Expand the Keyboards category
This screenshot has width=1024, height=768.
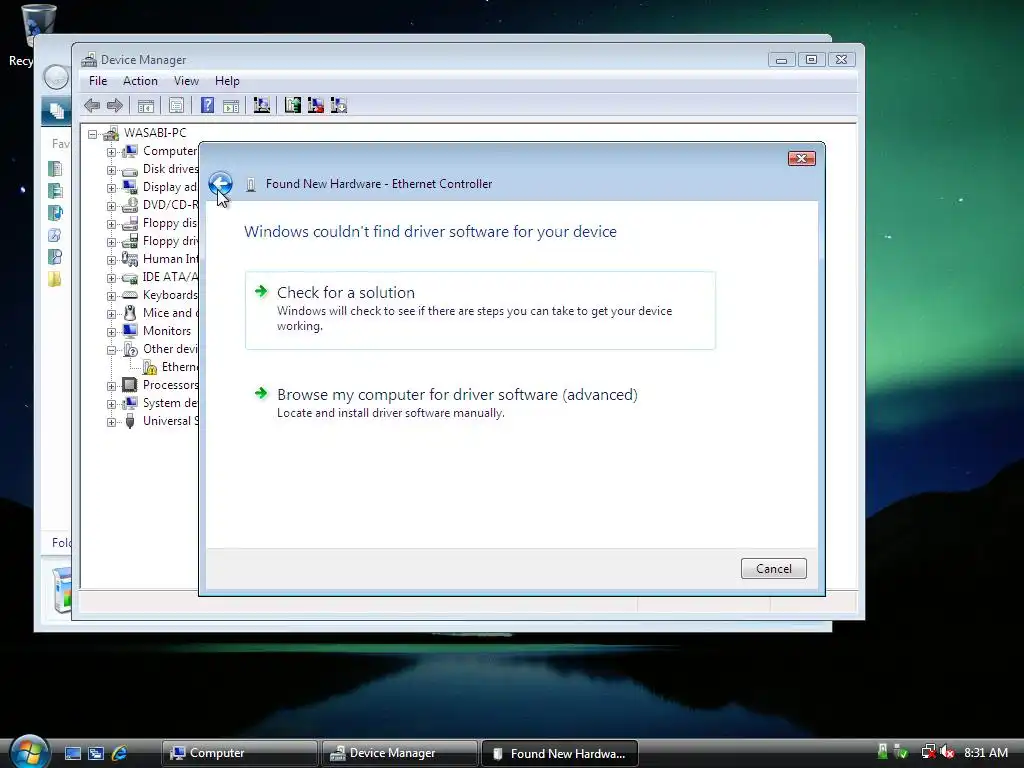tap(112, 296)
